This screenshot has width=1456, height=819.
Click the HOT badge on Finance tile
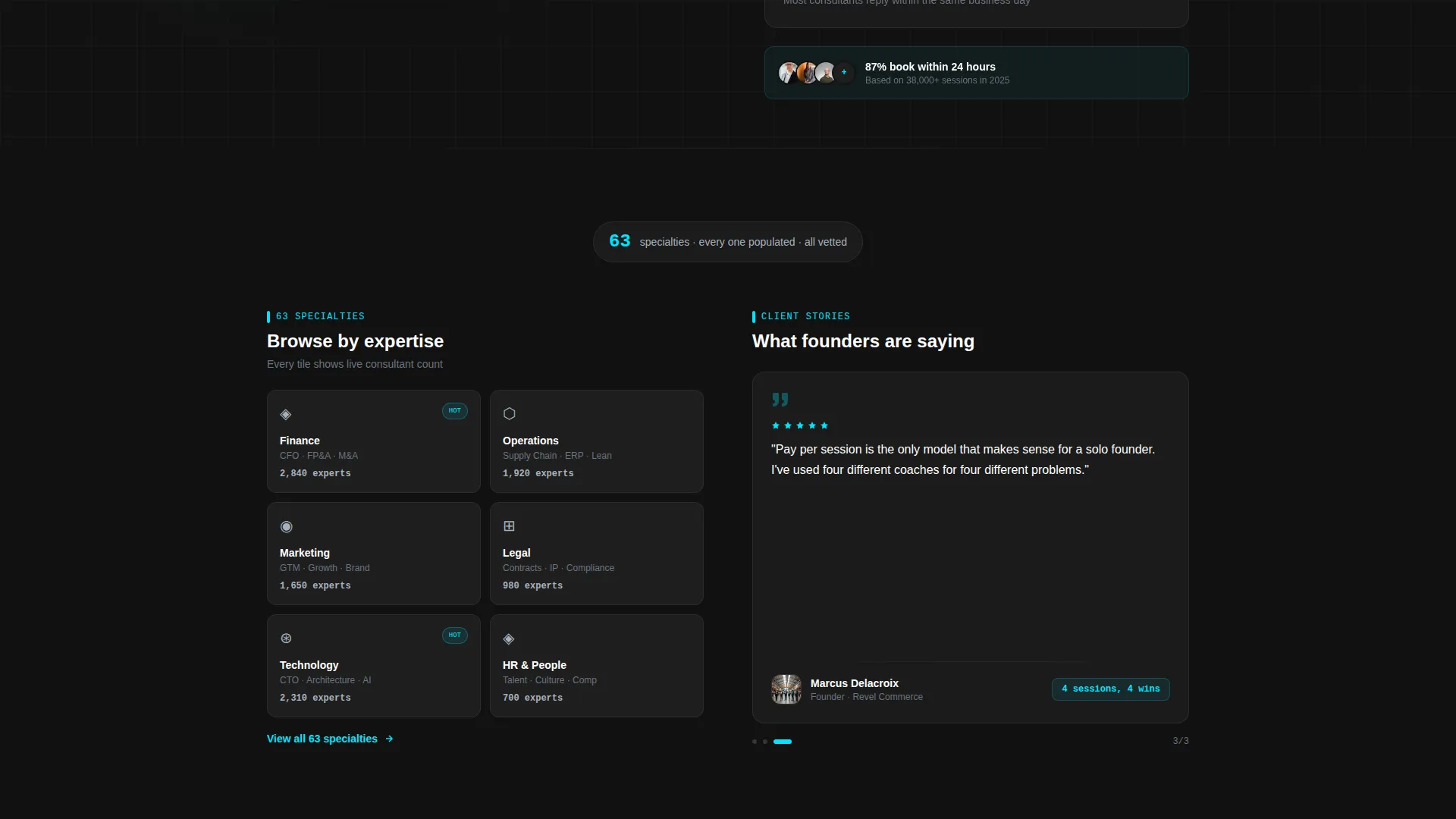(x=455, y=410)
